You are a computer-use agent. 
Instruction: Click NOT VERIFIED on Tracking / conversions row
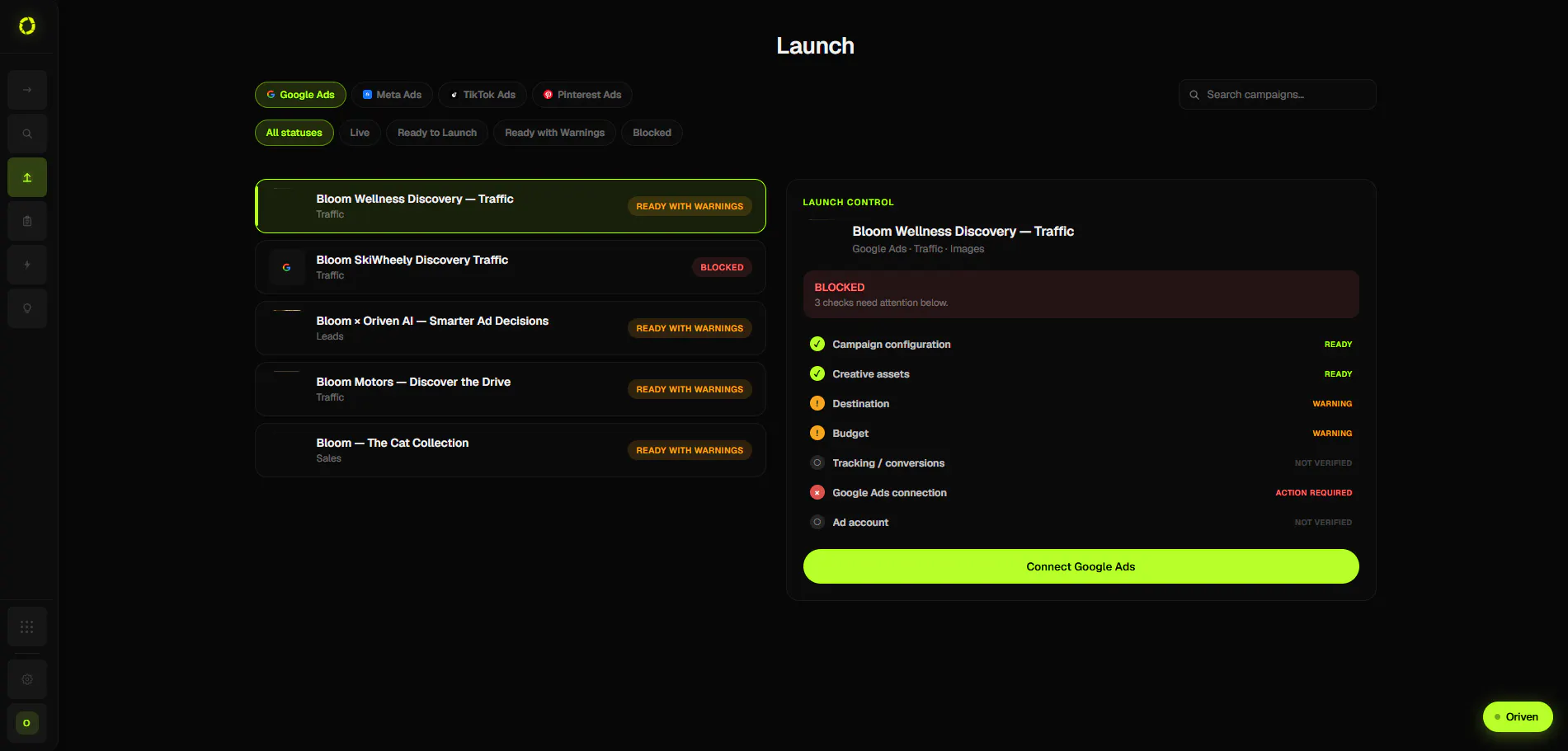tap(1323, 463)
